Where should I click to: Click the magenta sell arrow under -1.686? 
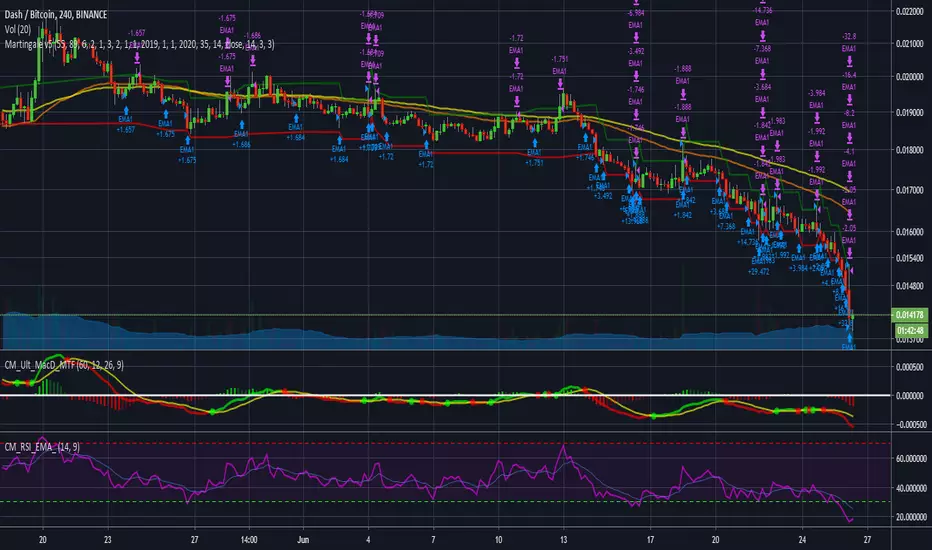point(253,60)
